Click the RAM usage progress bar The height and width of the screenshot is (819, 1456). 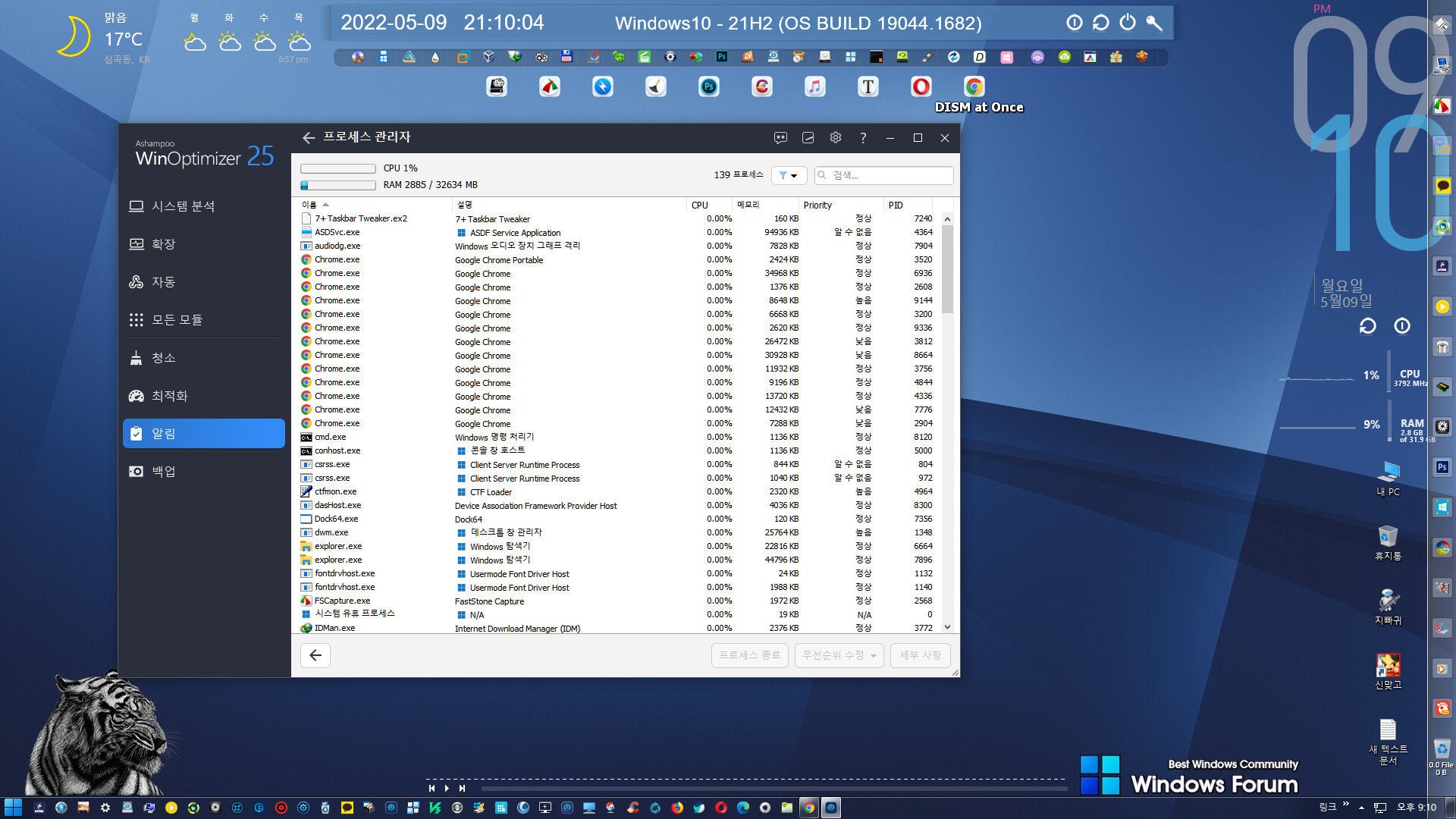pos(338,185)
